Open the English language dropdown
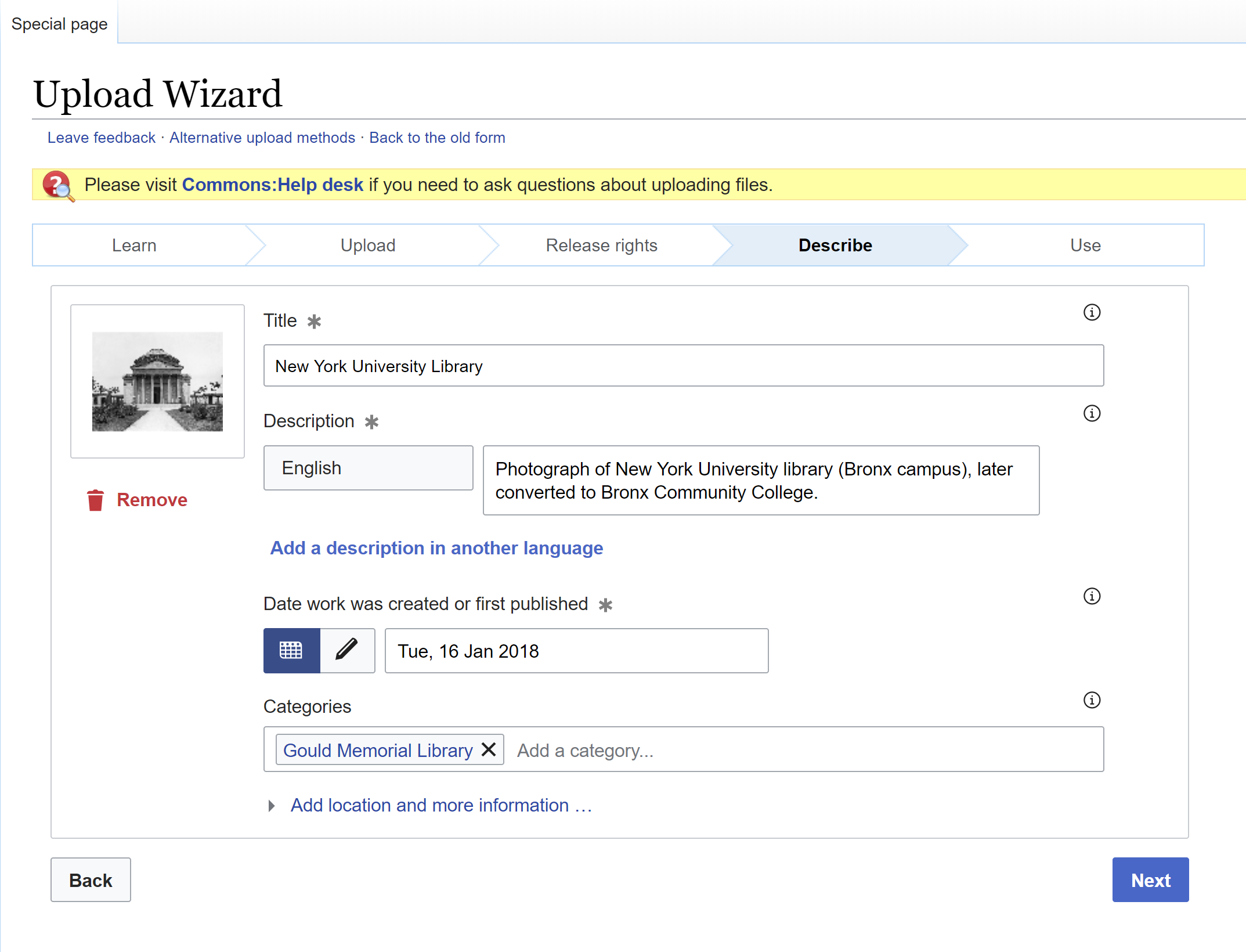The height and width of the screenshot is (952, 1246). (x=369, y=468)
